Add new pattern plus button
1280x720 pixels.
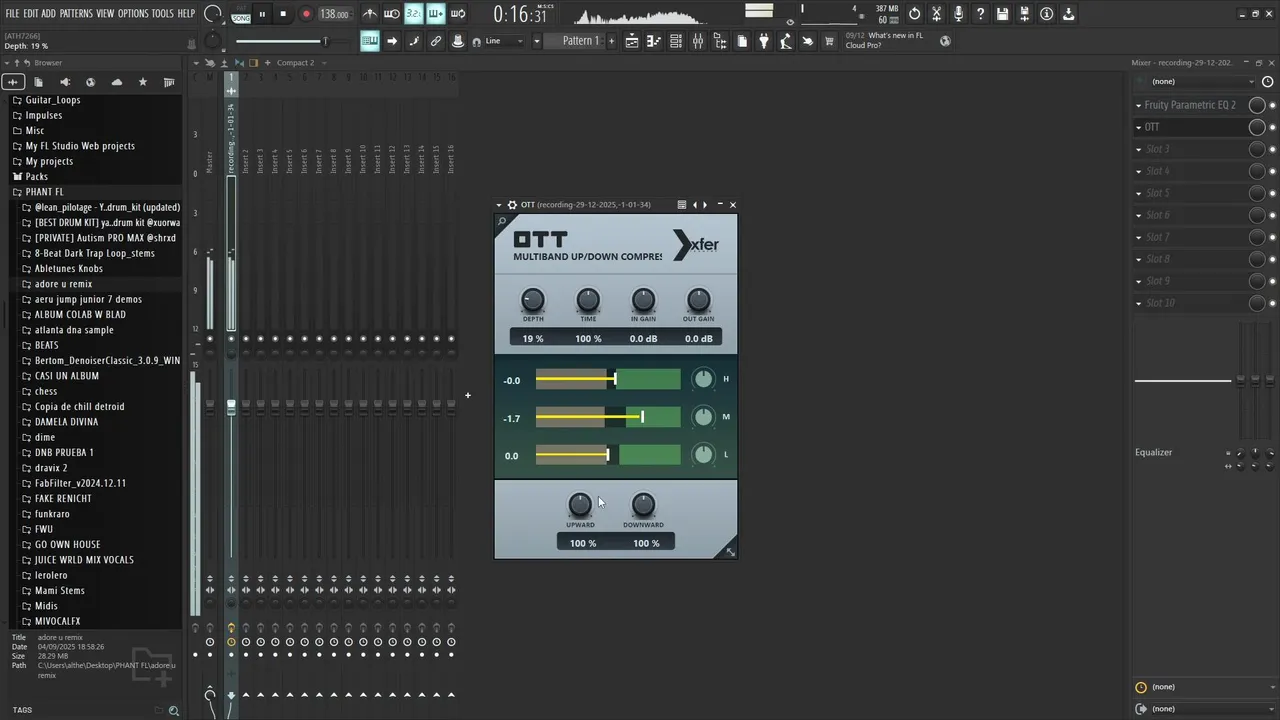611,41
